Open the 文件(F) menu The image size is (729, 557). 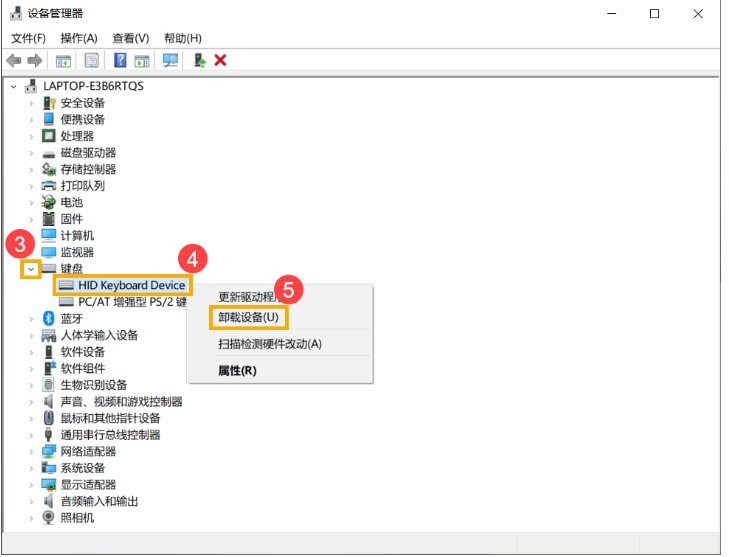coord(28,38)
